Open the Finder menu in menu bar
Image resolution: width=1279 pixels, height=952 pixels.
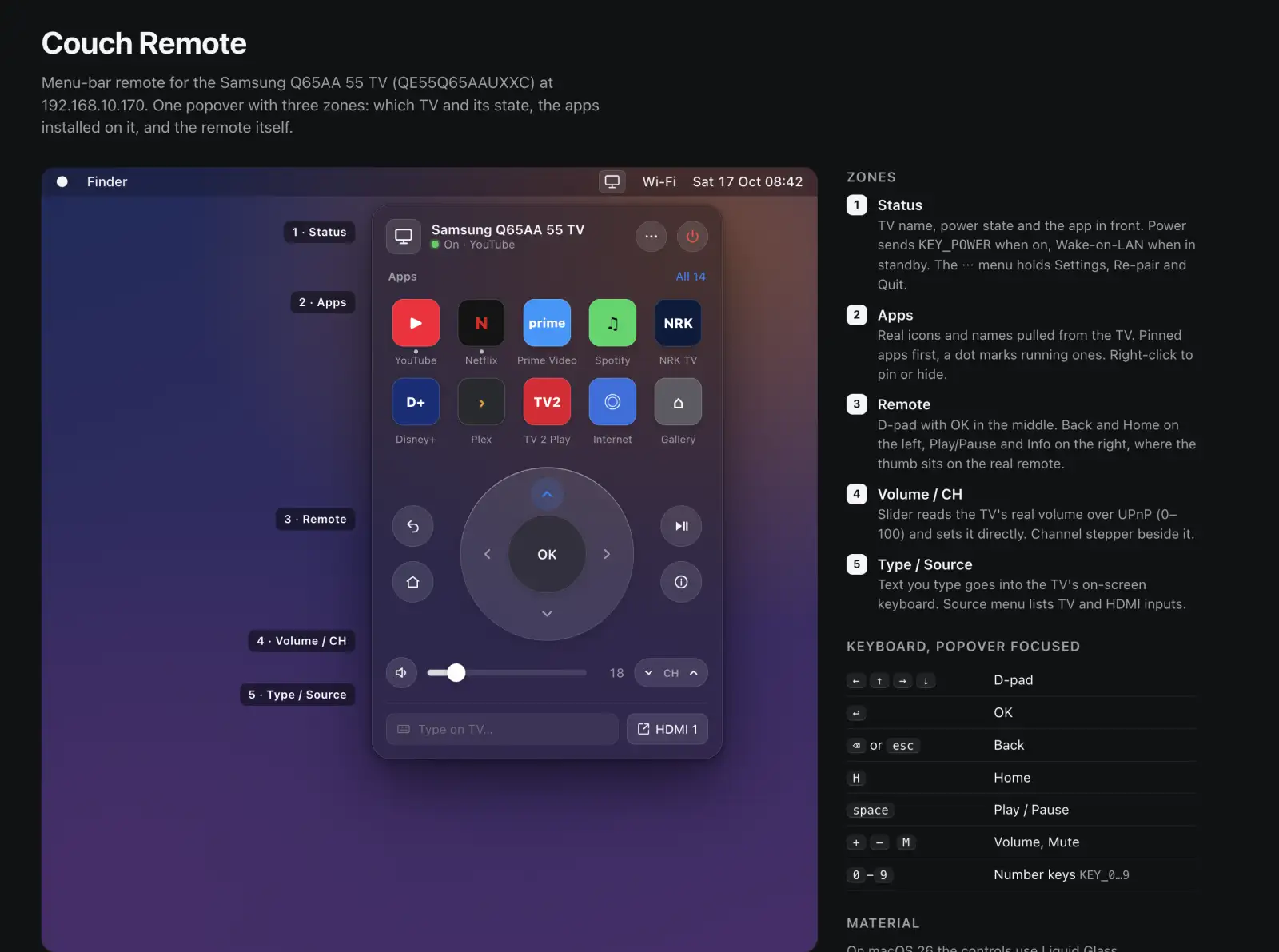[x=107, y=181]
